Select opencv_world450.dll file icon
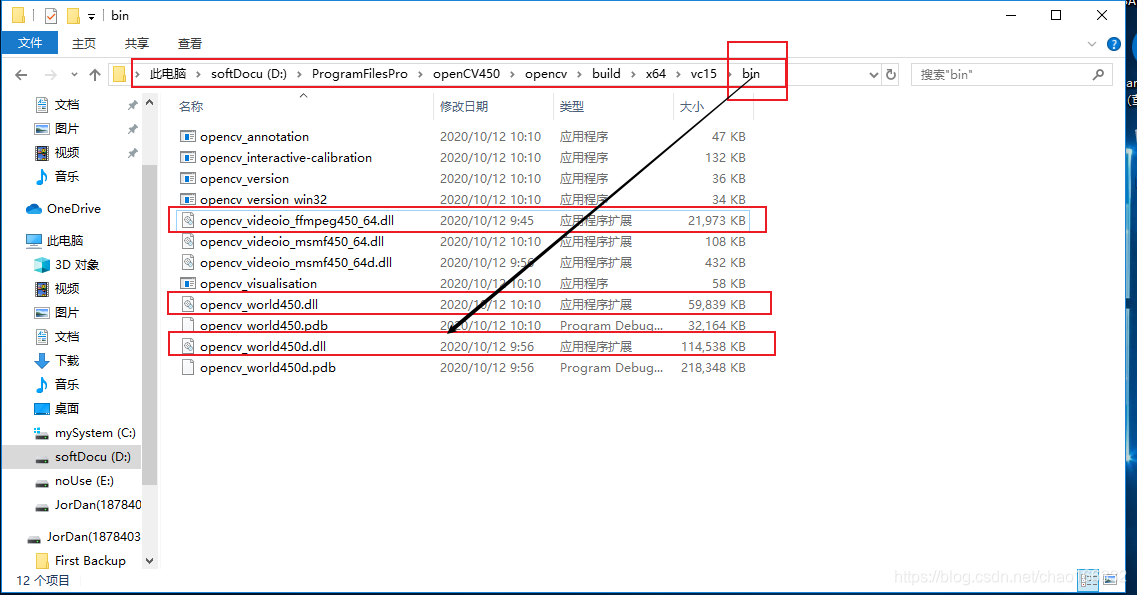The height and width of the screenshot is (595, 1137). [x=188, y=304]
